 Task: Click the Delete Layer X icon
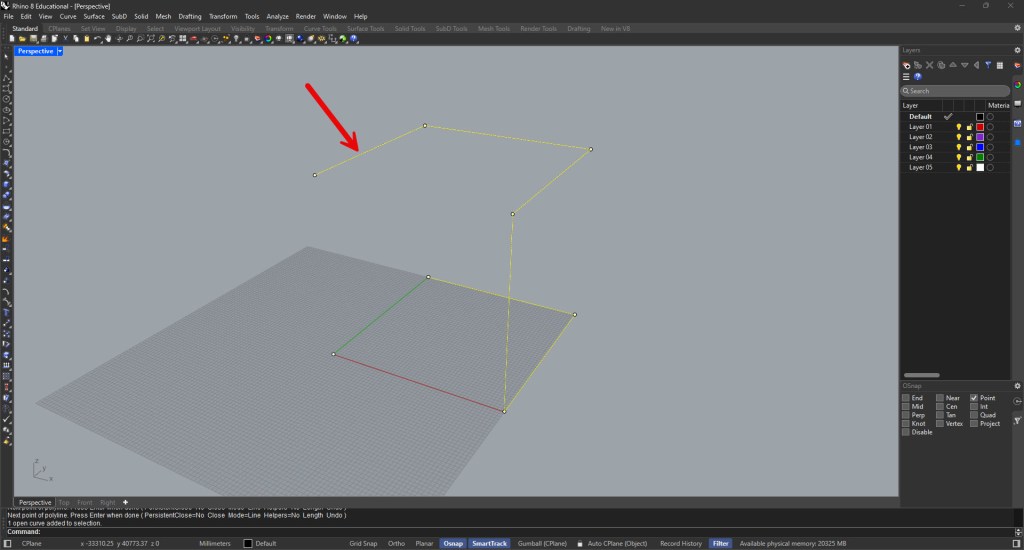[930, 64]
